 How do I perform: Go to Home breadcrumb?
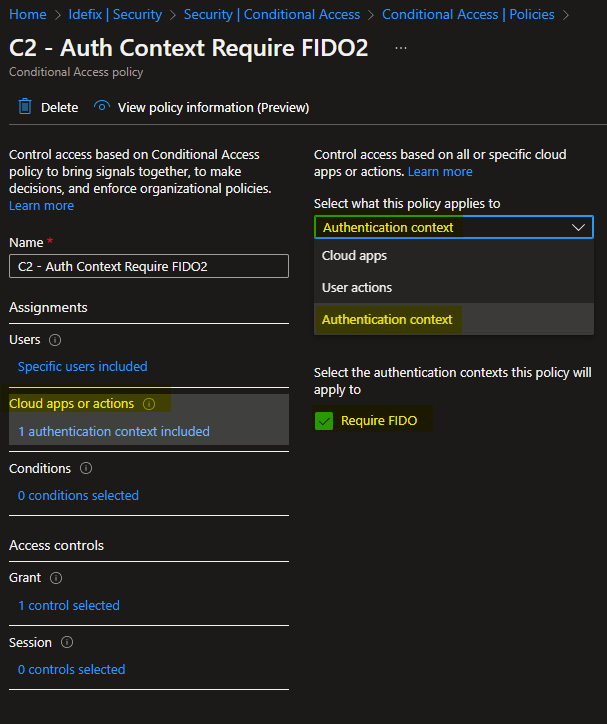(28, 14)
